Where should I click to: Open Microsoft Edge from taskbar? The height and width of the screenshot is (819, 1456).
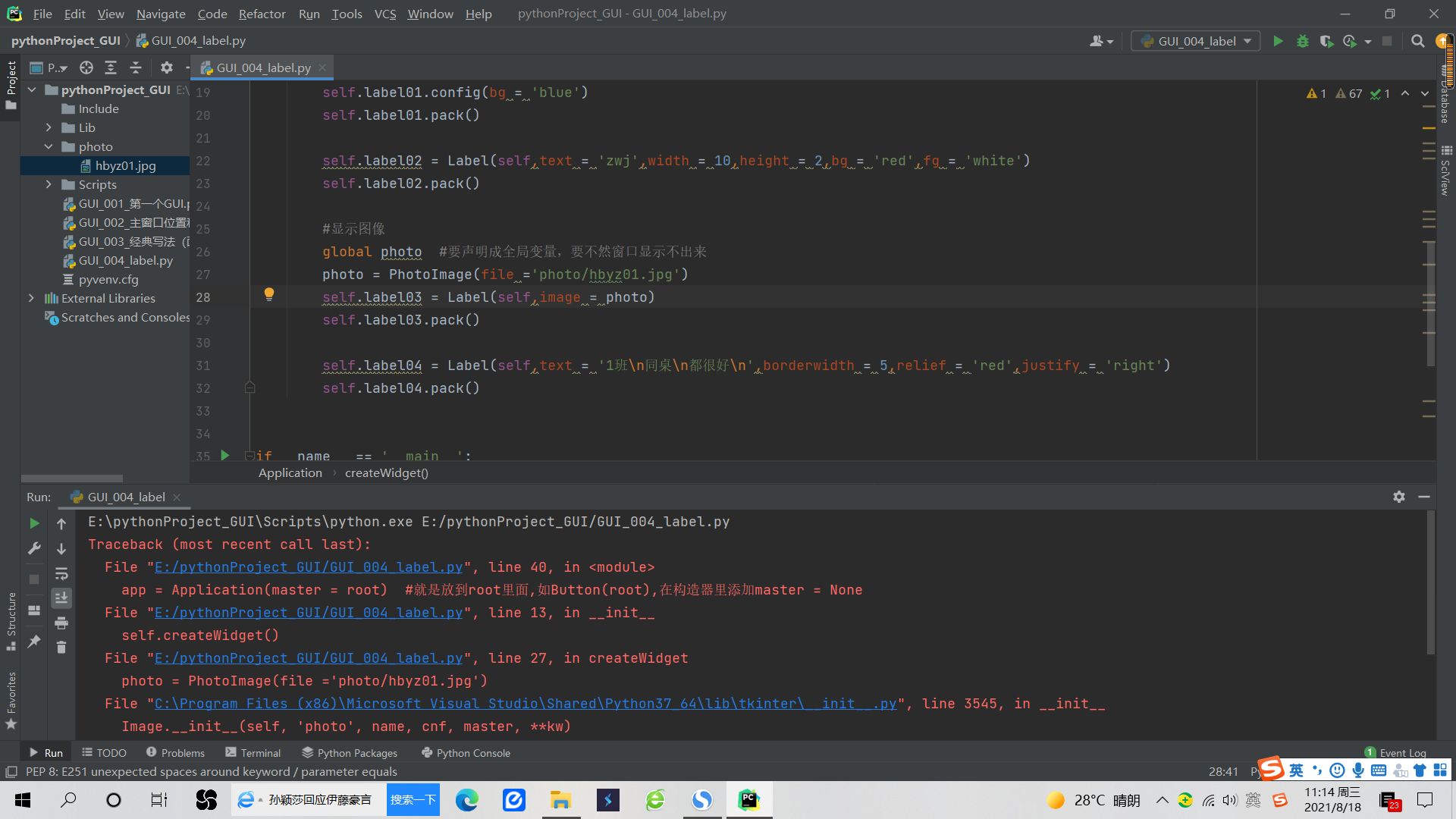pyautogui.click(x=467, y=800)
